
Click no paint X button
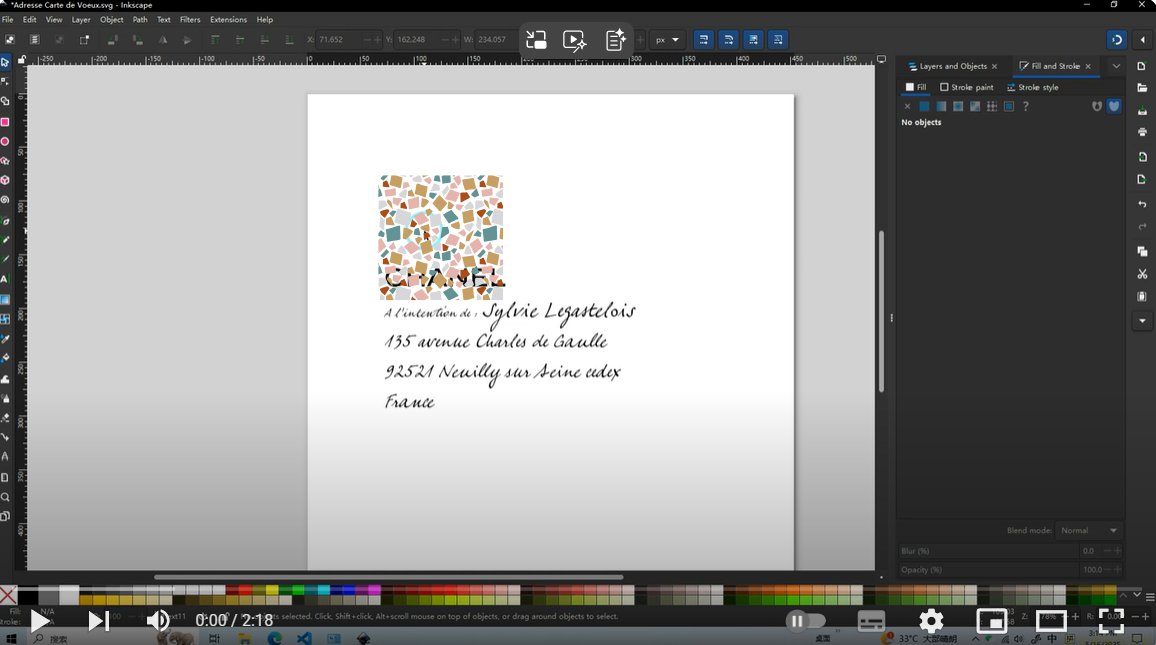click(907, 106)
